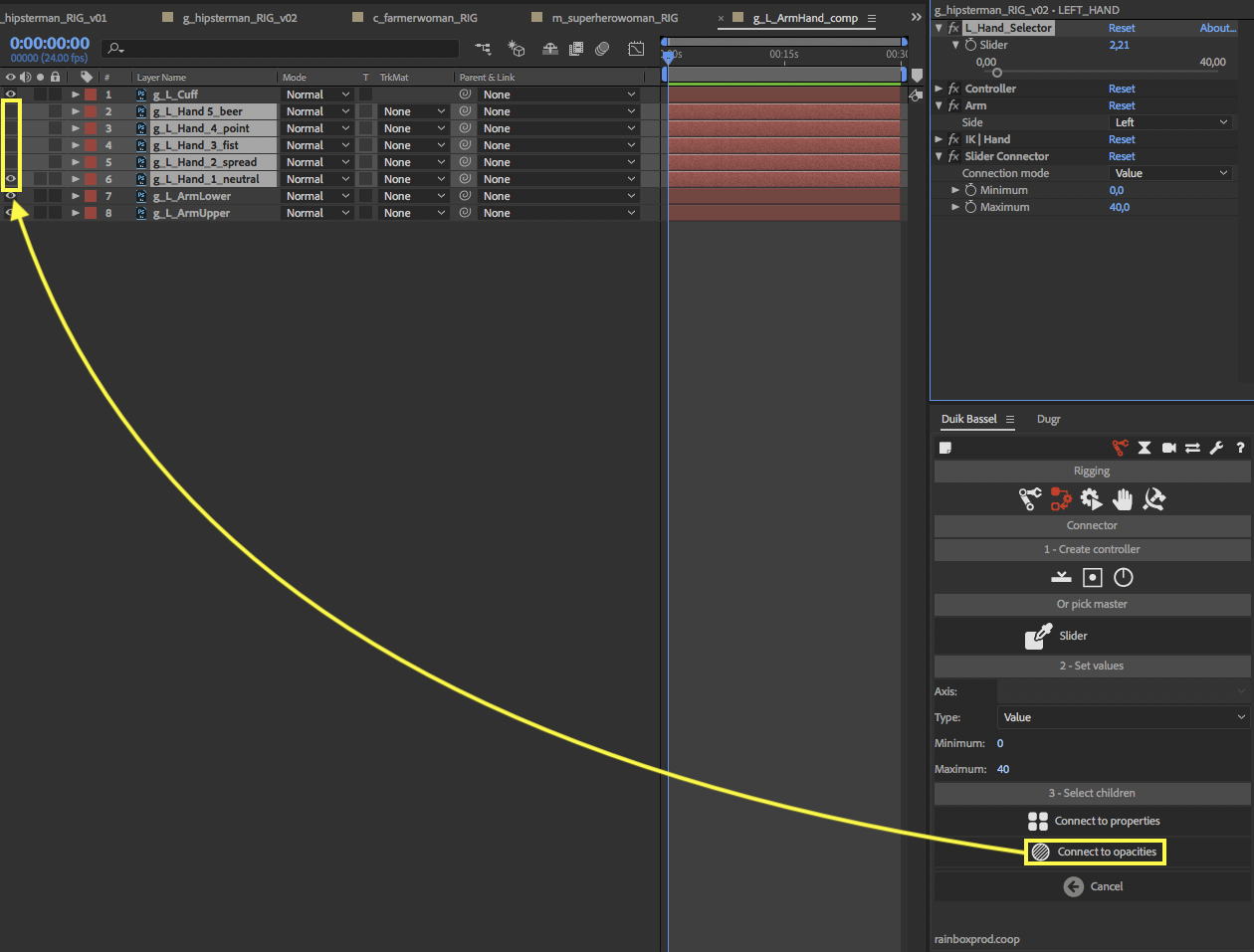Toggle Draft 3D icon in timeline
The height and width of the screenshot is (952, 1254).
[516, 48]
